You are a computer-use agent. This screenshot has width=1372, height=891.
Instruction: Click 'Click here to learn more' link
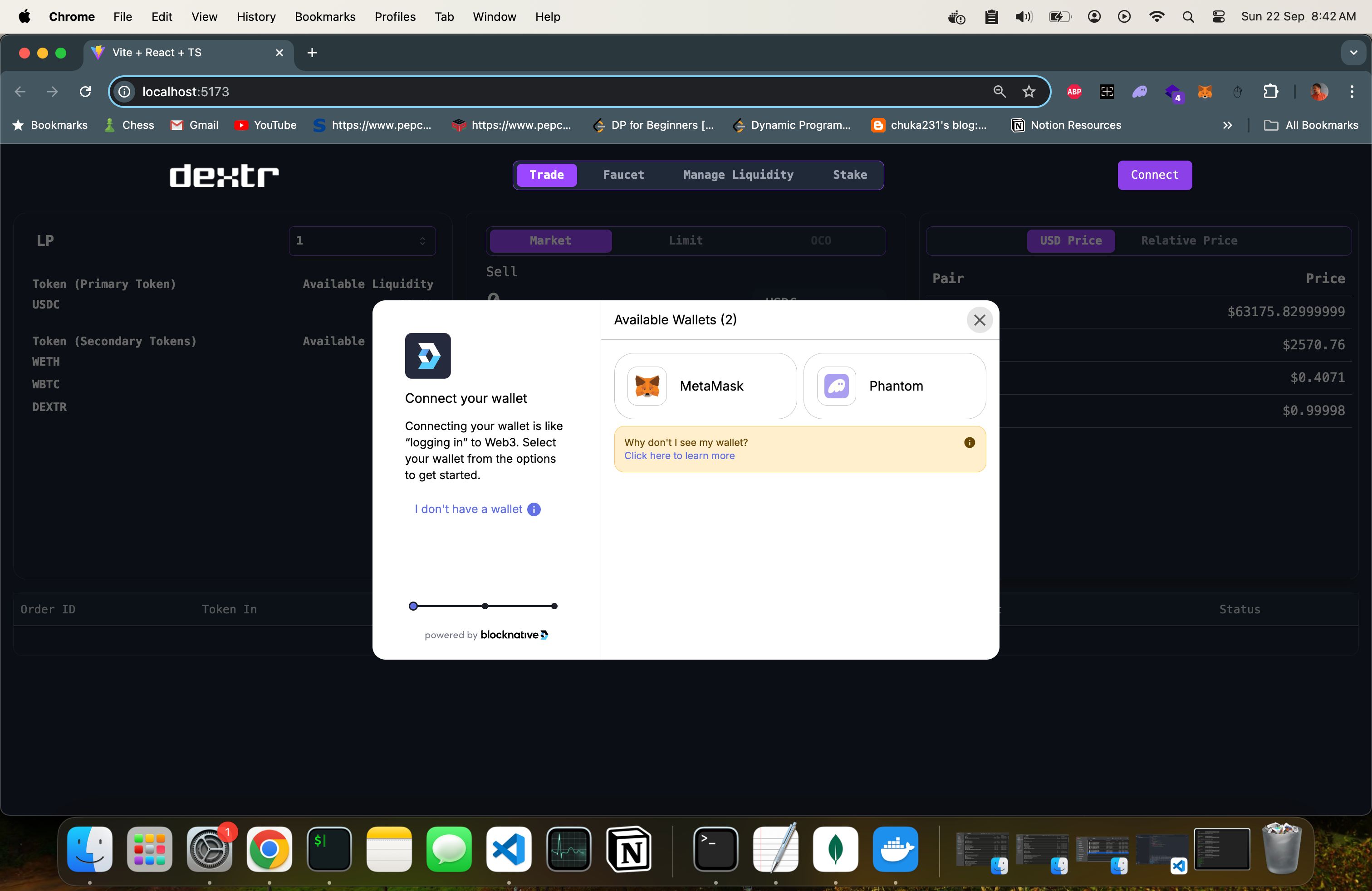[x=679, y=456]
